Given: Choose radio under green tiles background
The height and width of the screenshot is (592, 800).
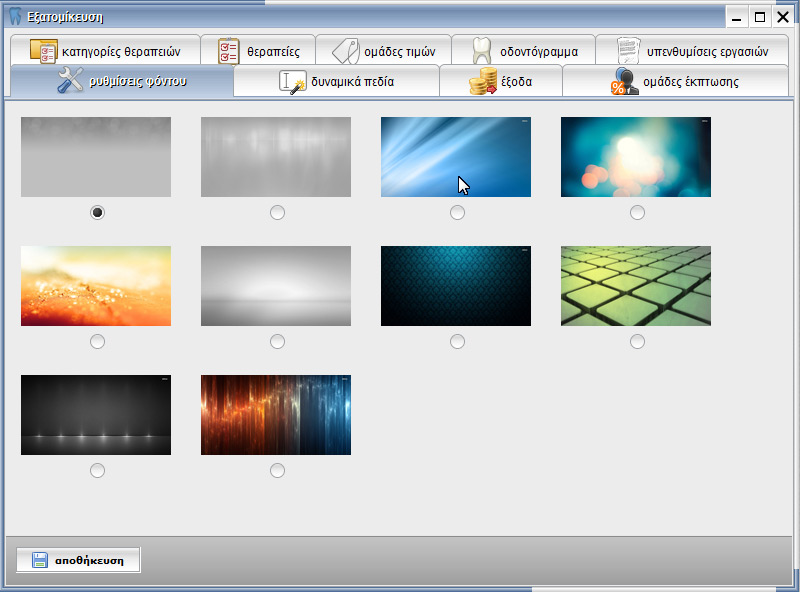Looking at the screenshot, I should [x=637, y=341].
